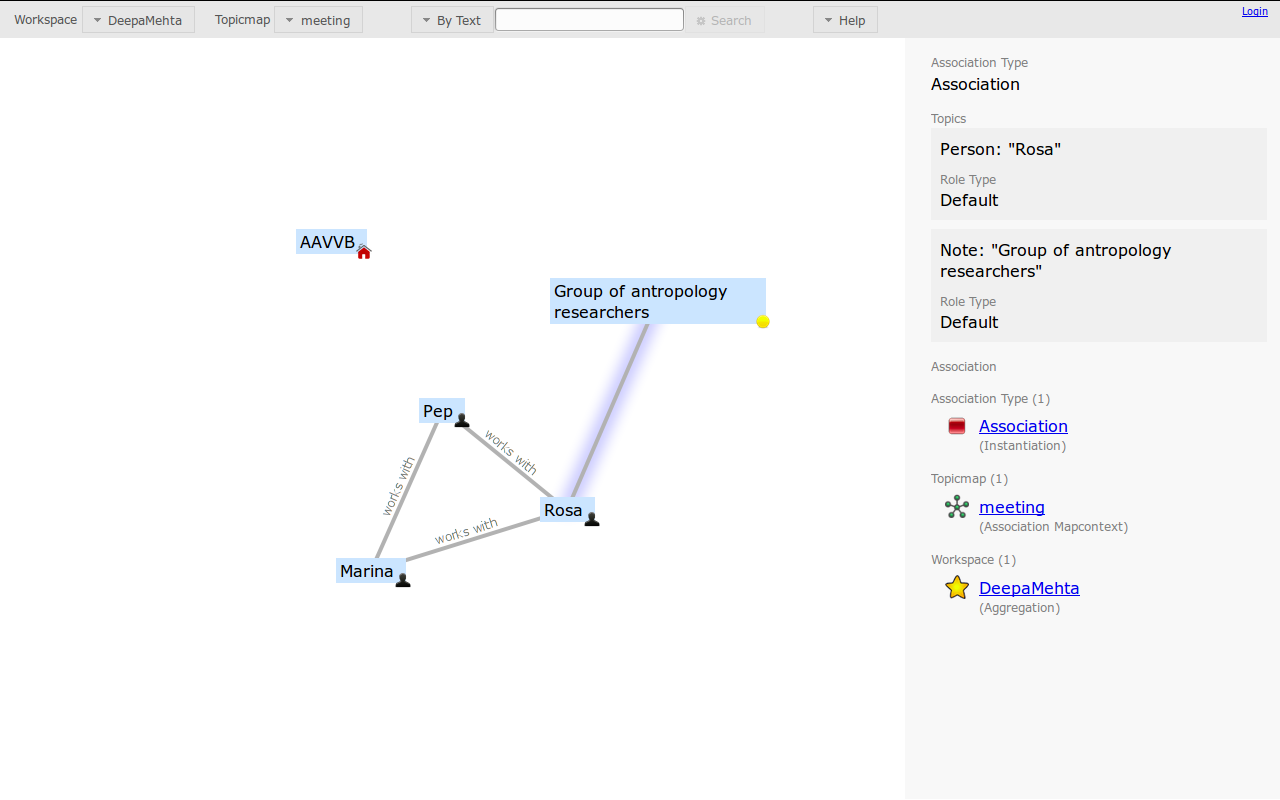This screenshot has width=1280, height=800.
Task: Click the red Association type icon
Action: (957, 426)
